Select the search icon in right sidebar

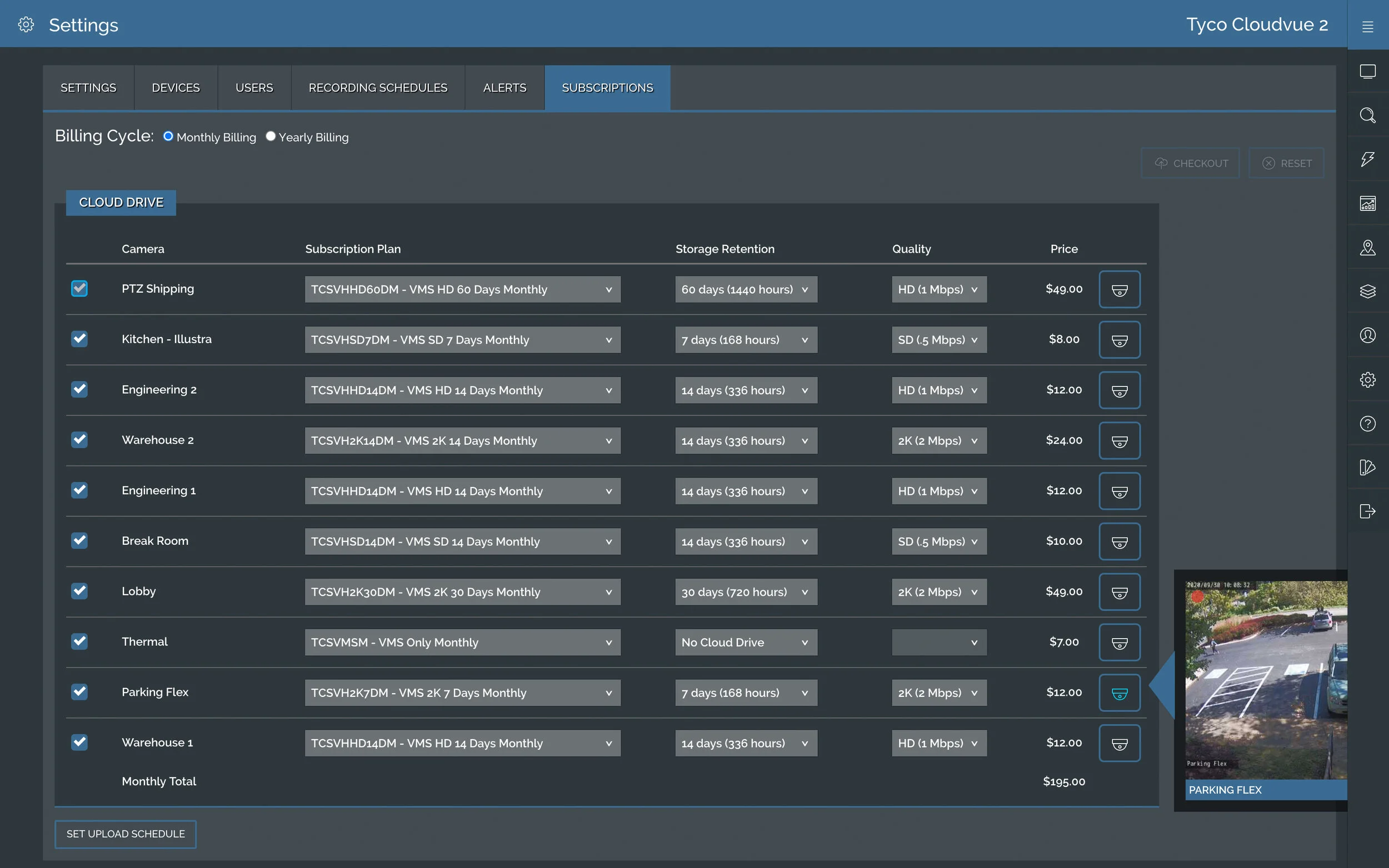[1368, 116]
